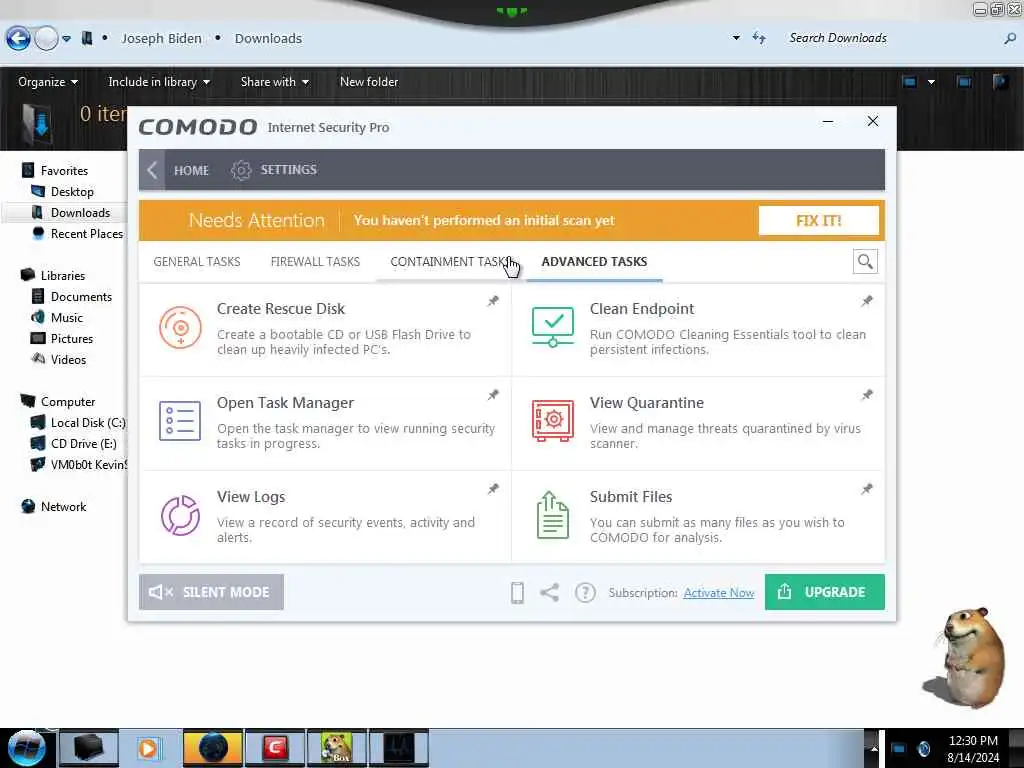Click the mobile phone icon in footer
Image resolution: width=1024 pixels, height=768 pixels.
pos(517,592)
